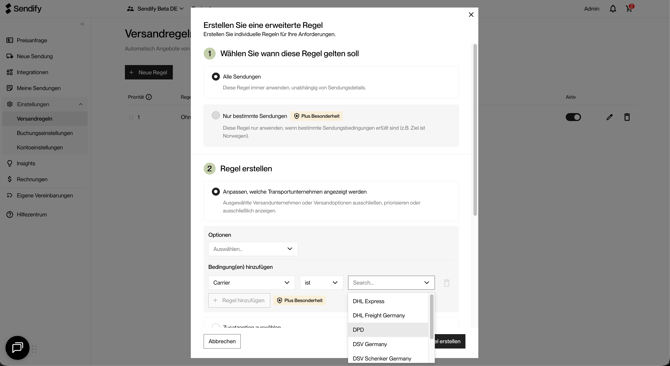Image resolution: width=670 pixels, height=366 pixels.
Task: Click the Rechnungen dollar icon
Action: click(x=9, y=179)
